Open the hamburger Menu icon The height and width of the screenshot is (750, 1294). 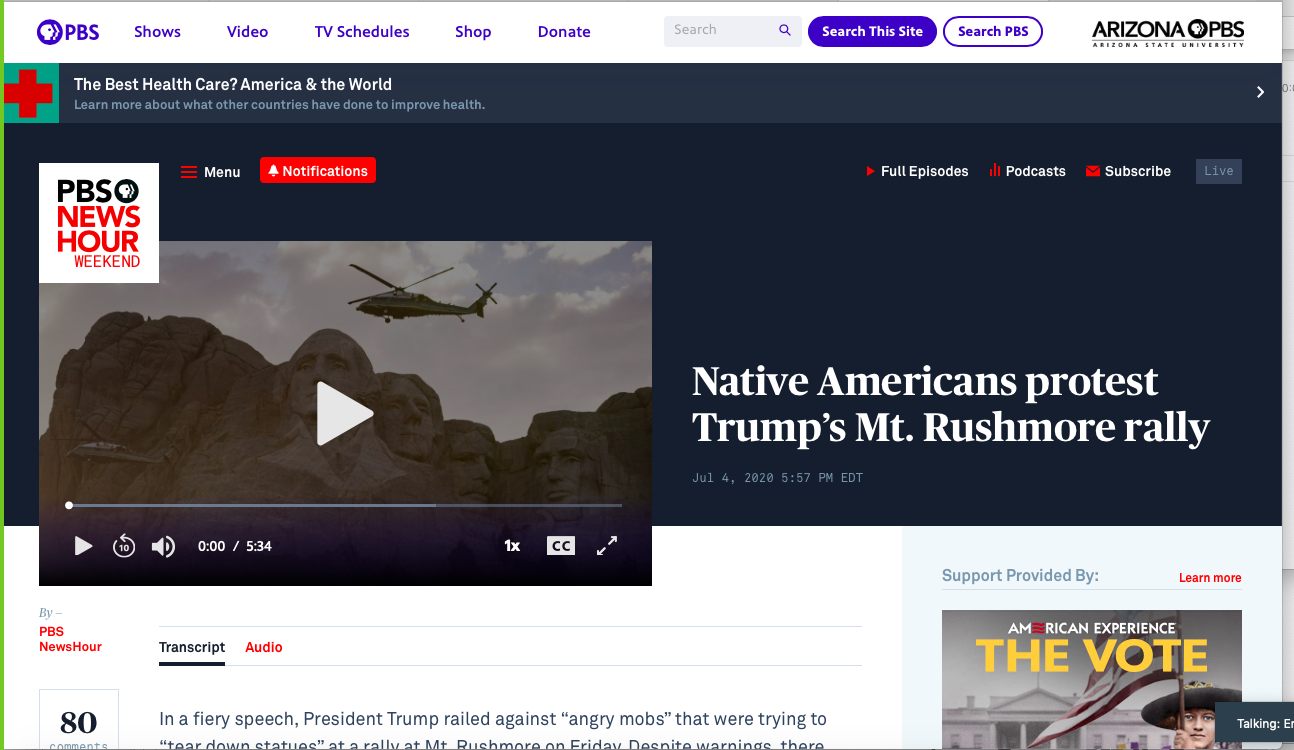[x=189, y=172]
